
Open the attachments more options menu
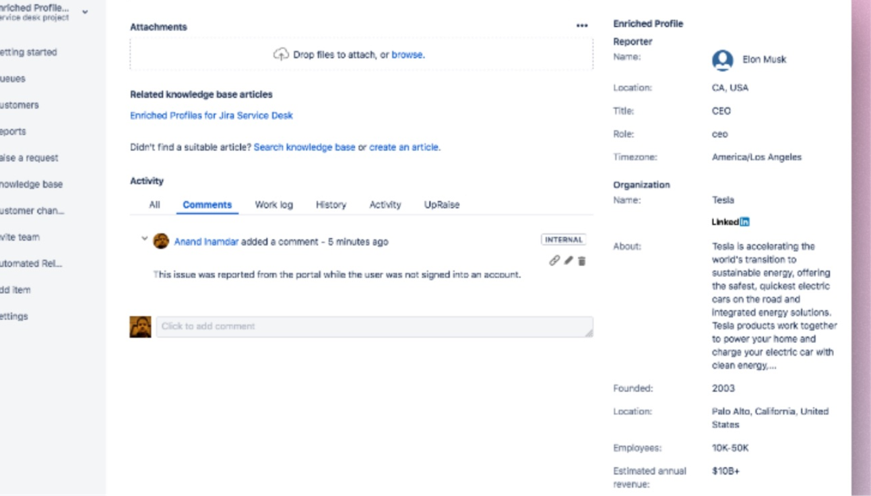[x=582, y=26]
